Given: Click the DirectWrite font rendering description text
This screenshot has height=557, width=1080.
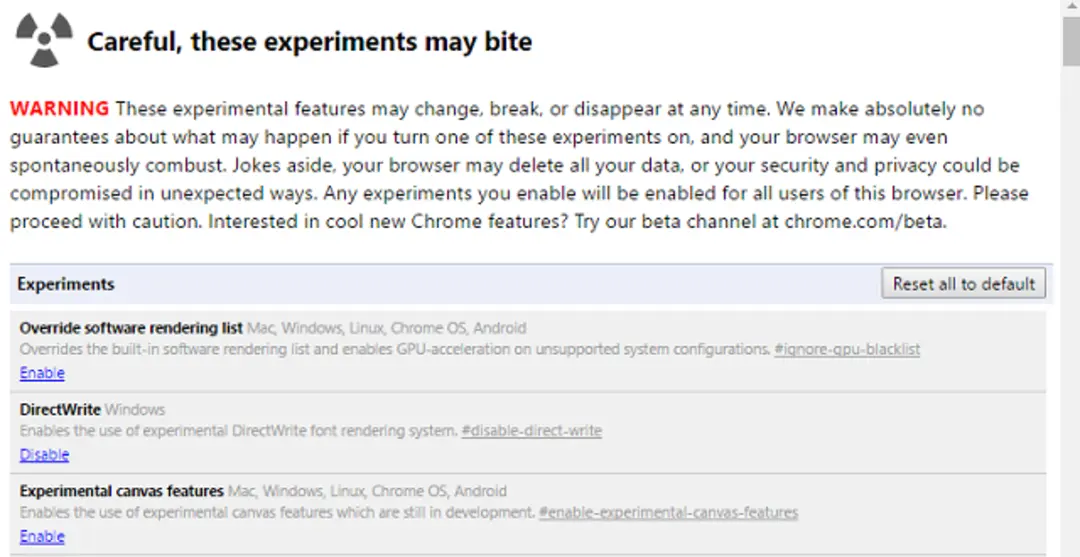Looking at the screenshot, I should tap(238, 431).
